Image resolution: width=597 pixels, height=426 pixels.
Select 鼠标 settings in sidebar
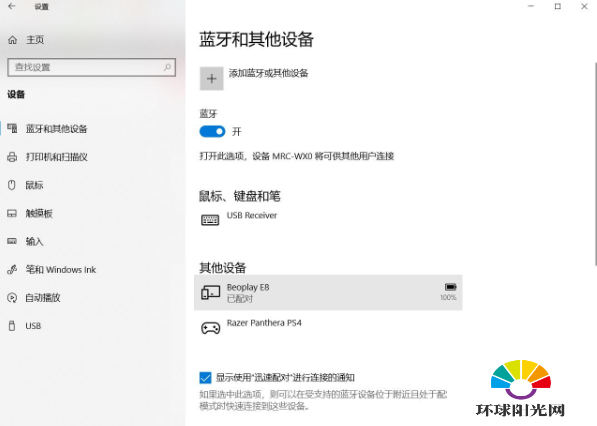[x=34, y=185]
